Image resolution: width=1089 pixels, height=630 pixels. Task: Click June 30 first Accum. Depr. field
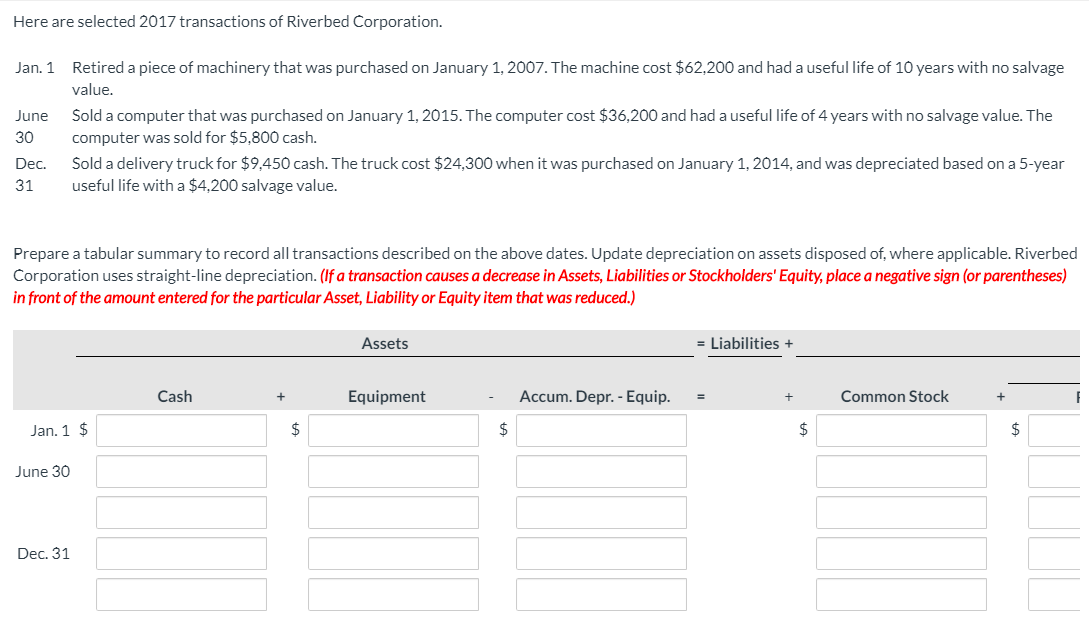point(601,471)
